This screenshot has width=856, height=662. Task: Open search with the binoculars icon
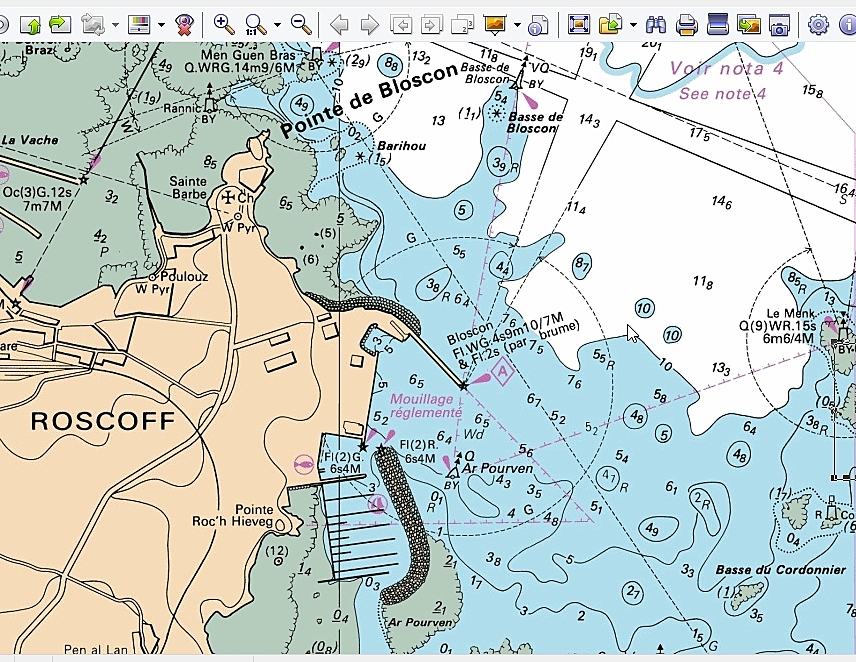[x=656, y=25]
